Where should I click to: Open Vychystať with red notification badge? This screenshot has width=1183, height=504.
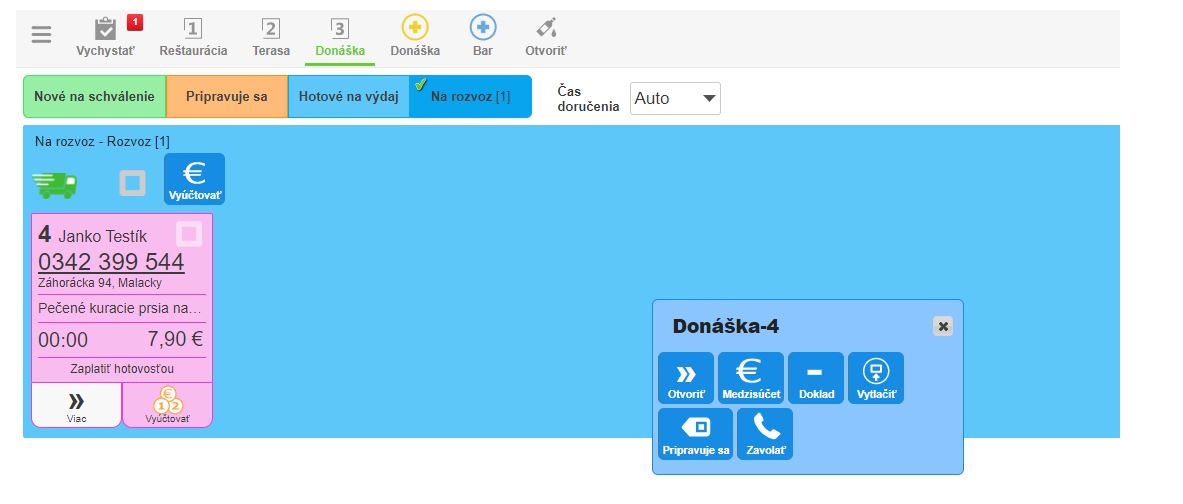tap(106, 38)
